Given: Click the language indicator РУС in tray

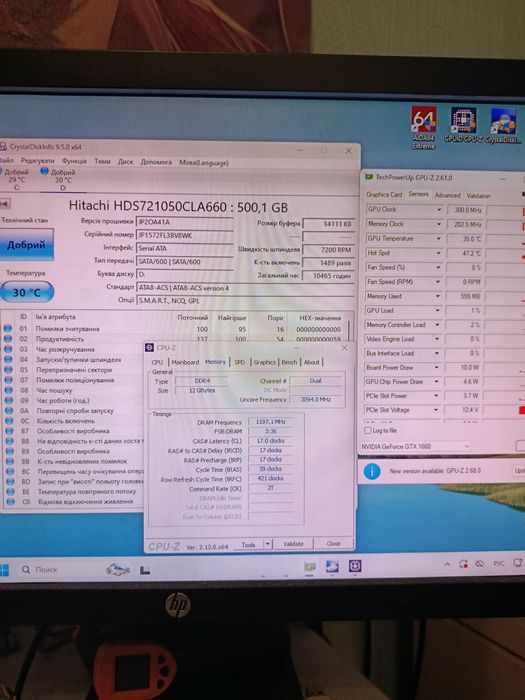Looking at the screenshot, I should 499,564.
